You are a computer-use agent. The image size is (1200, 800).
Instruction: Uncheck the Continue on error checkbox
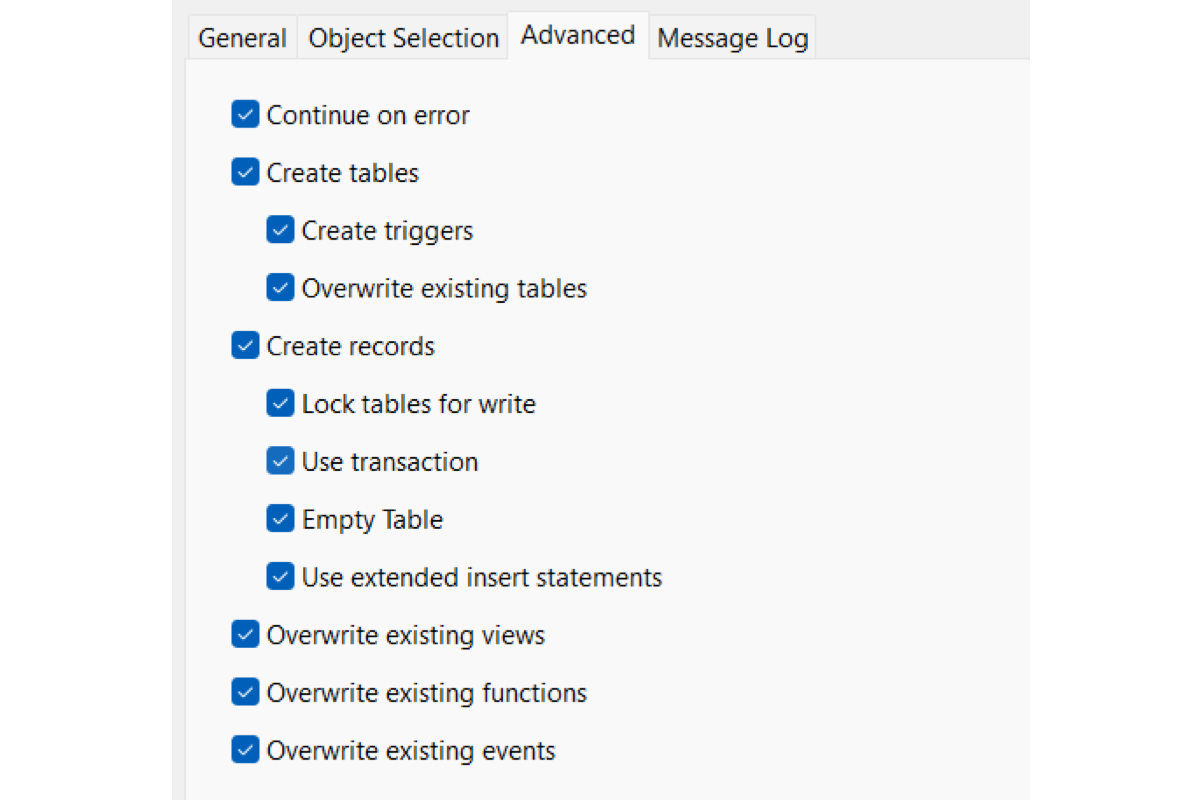pyautogui.click(x=246, y=114)
